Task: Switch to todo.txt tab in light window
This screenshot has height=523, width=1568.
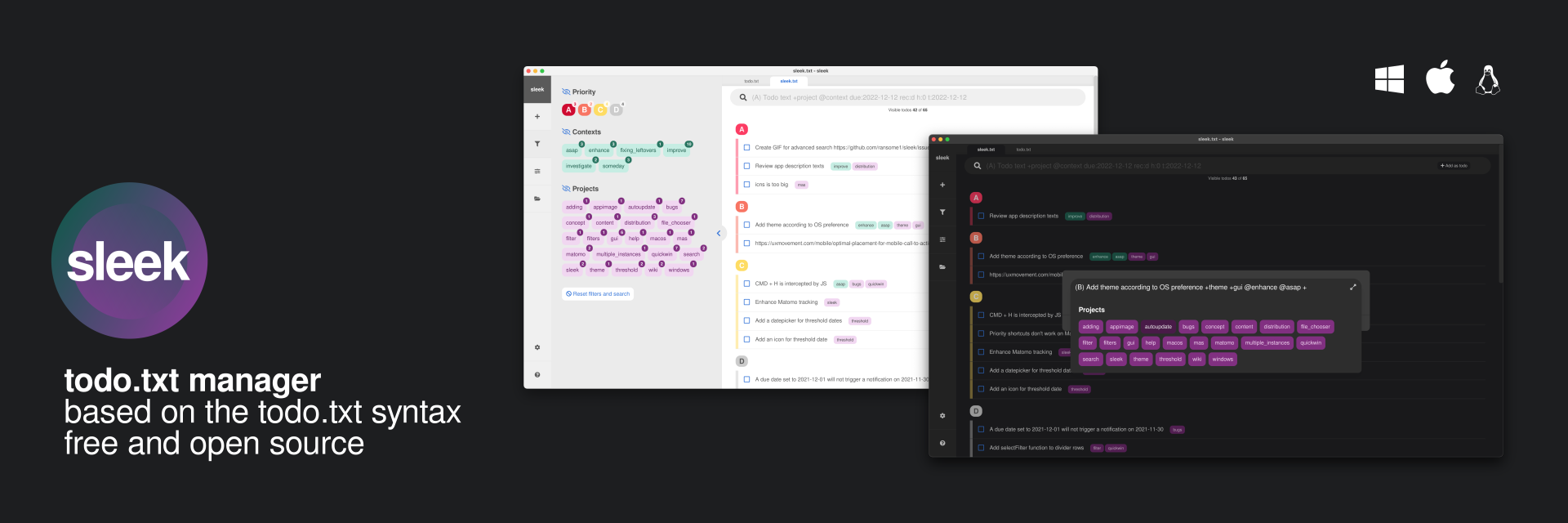Action: pyautogui.click(x=751, y=81)
